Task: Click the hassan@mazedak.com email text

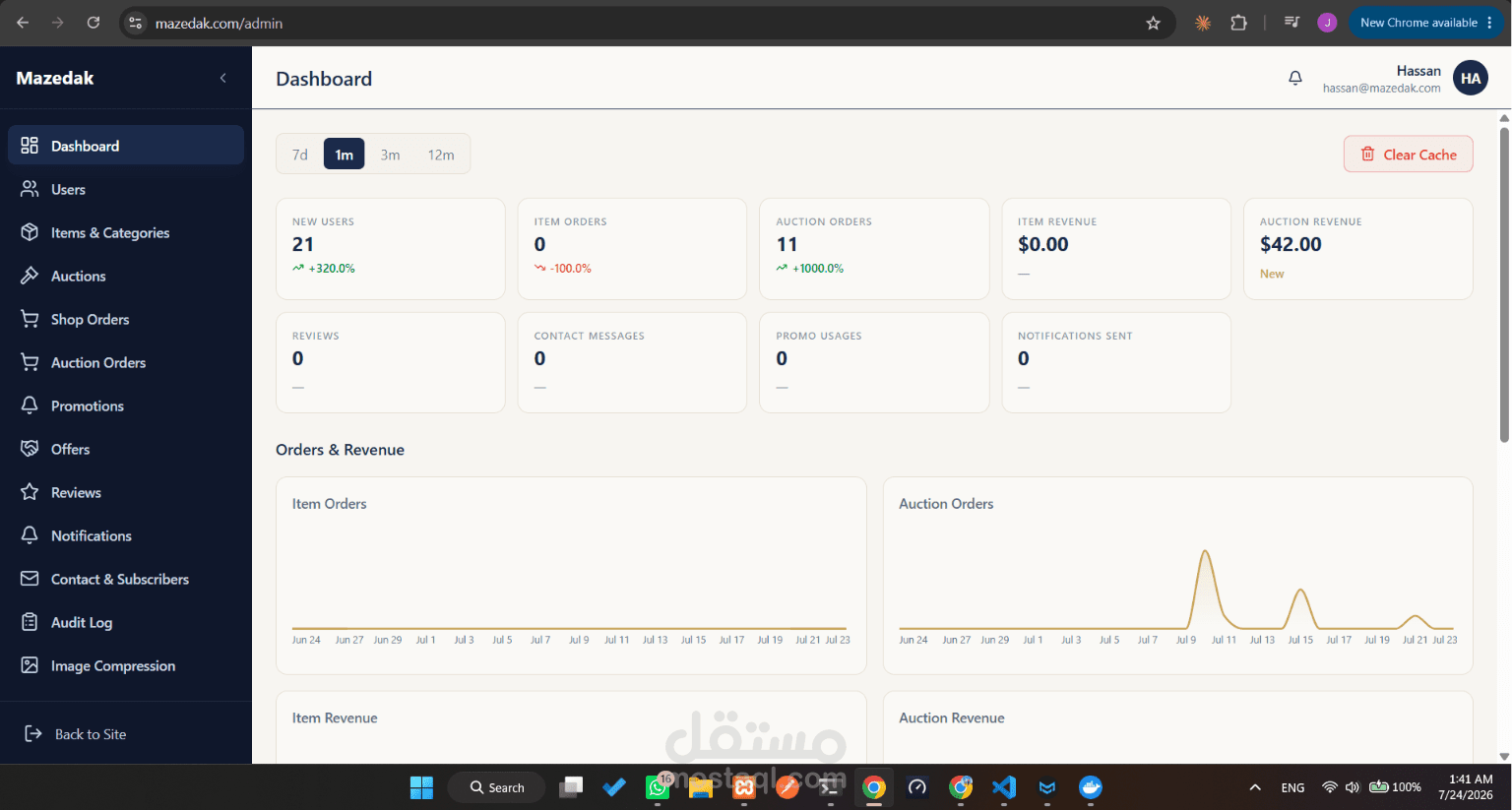Action: click(1381, 88)
